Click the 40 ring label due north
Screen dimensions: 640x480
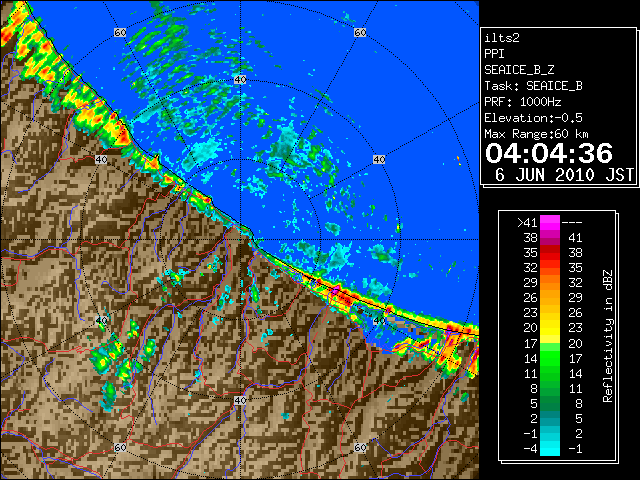(x=240, y=79)
